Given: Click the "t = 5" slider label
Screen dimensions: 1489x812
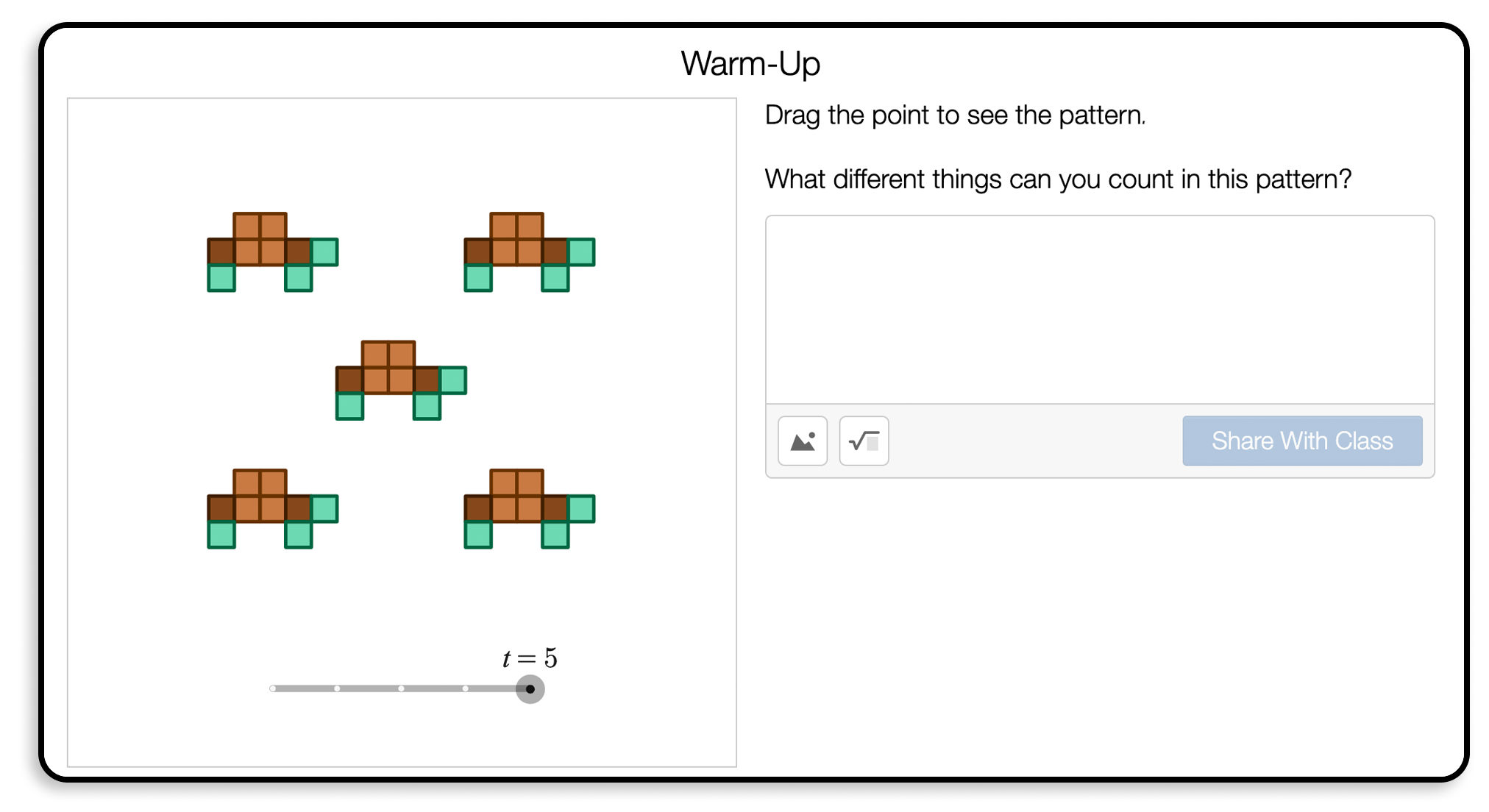Looking at the screenshot, I should pyautogui.click(x=530, y=658).
